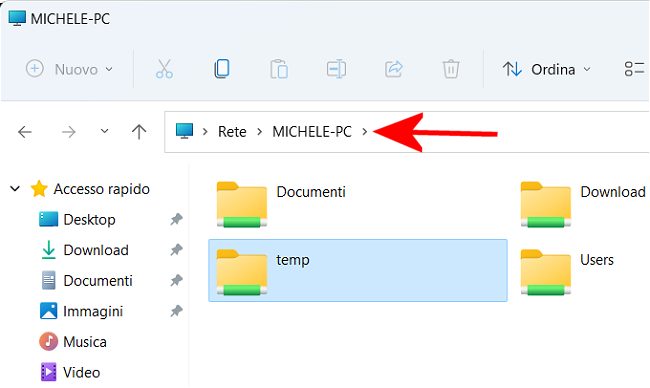Screen dimensions: 650x388
Task: Select Accesso rapido in sidebar
Action: pyautogui.click(x=91, y=189)
